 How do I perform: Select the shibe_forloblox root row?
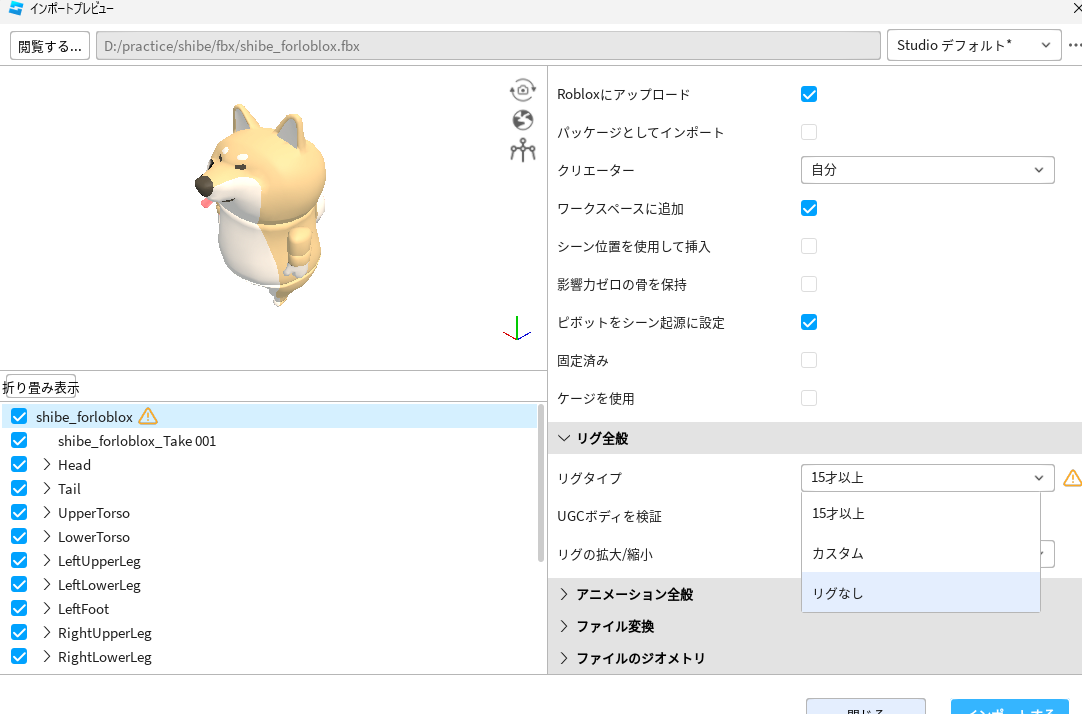point(269,417)
